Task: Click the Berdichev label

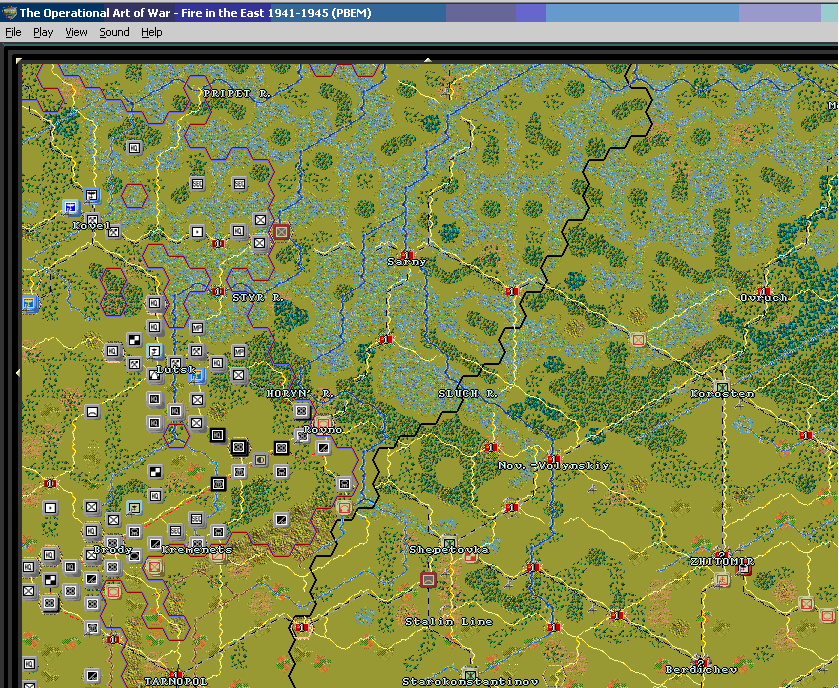Action: [x=701, y=669]
